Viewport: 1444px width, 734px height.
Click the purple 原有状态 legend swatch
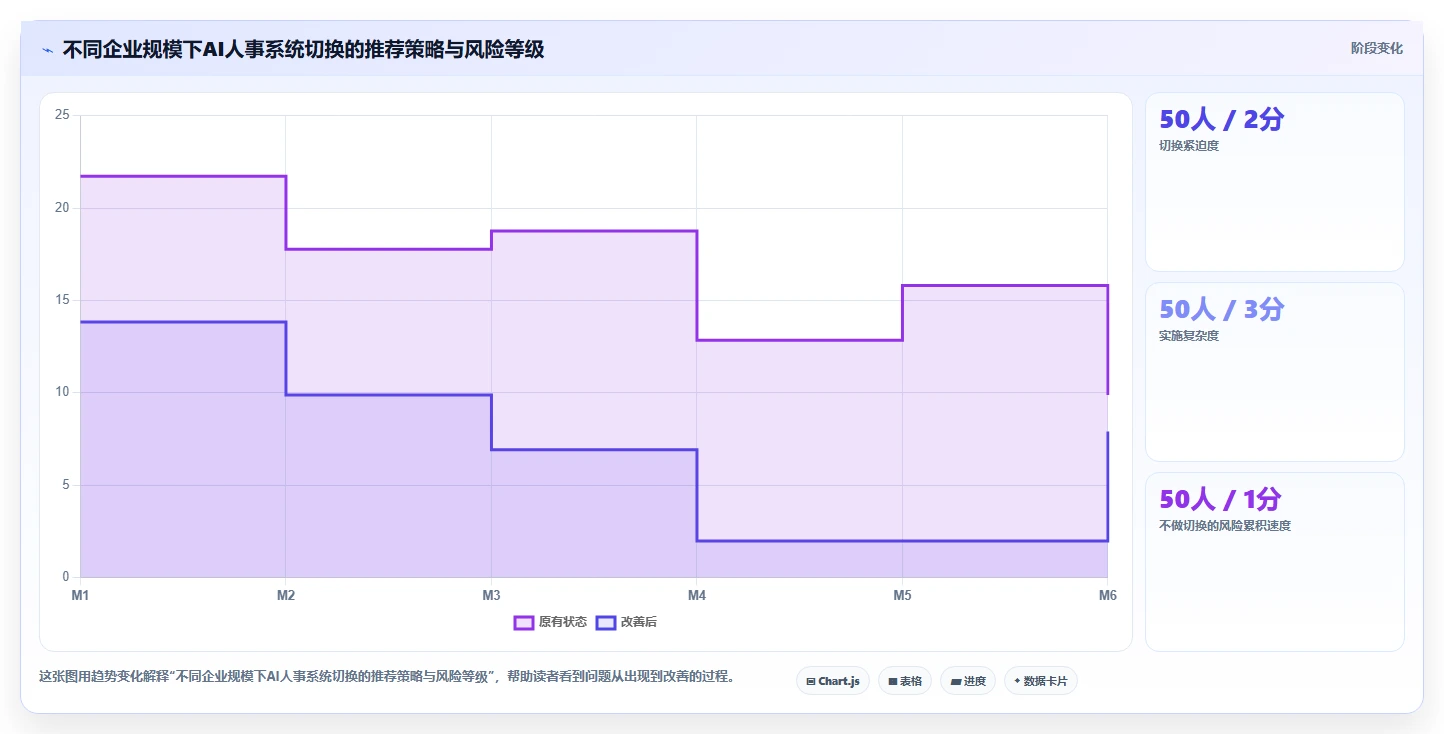point(524,622)
